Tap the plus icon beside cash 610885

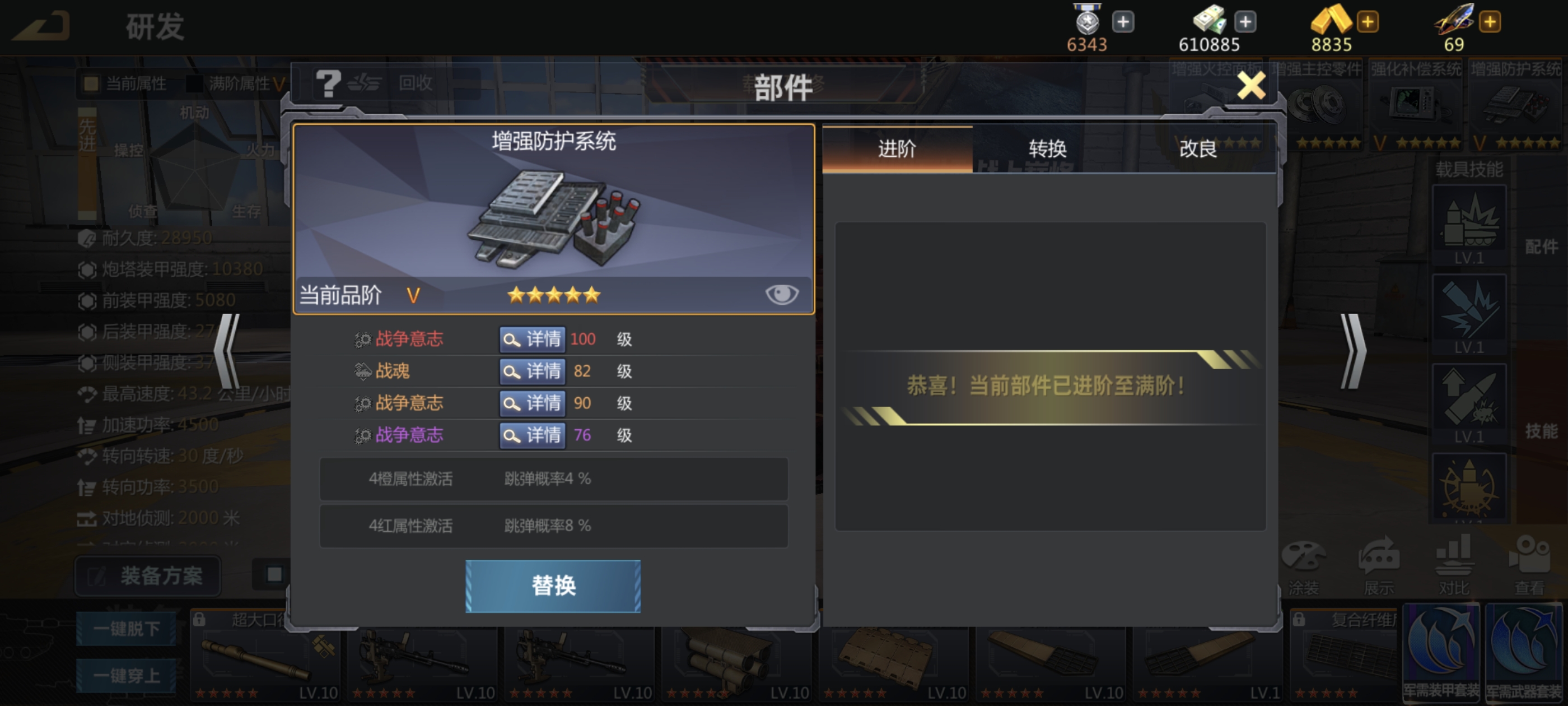point(1245,22)
